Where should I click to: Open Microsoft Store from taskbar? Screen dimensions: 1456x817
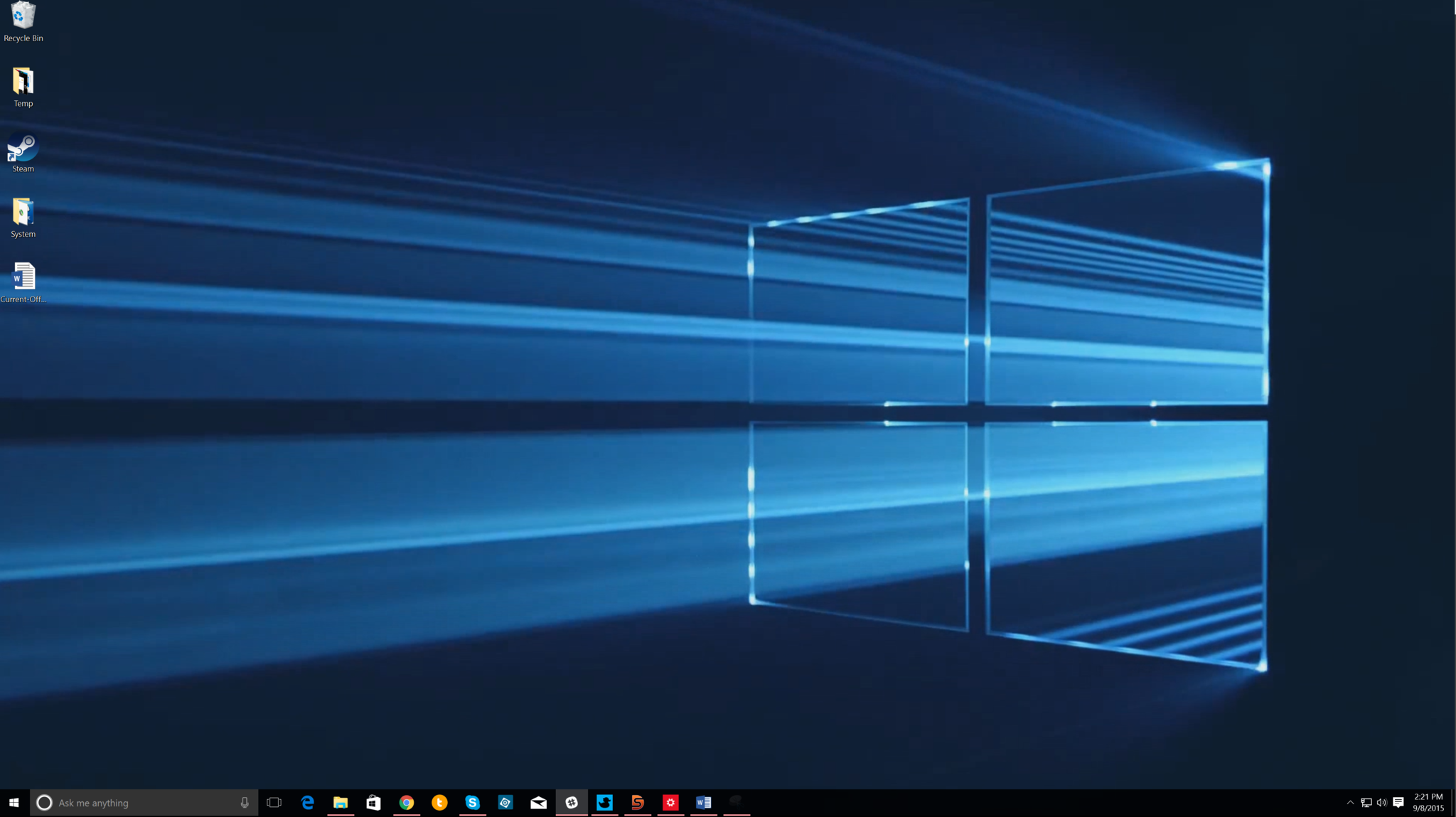373,802
